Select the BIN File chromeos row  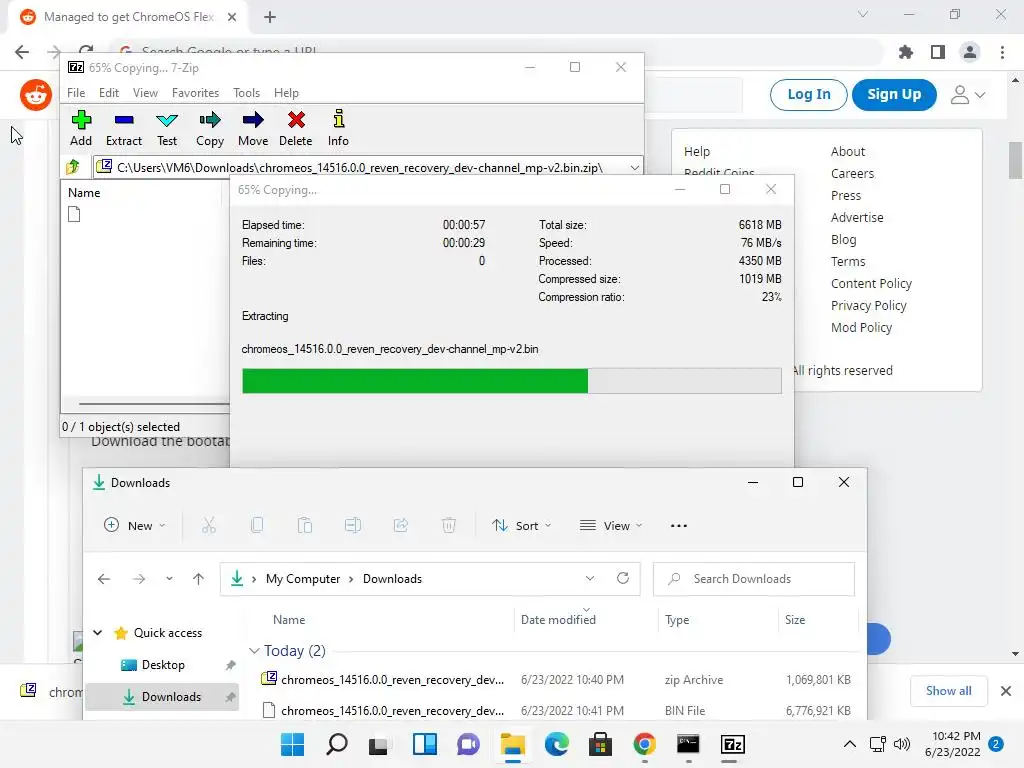554,711
